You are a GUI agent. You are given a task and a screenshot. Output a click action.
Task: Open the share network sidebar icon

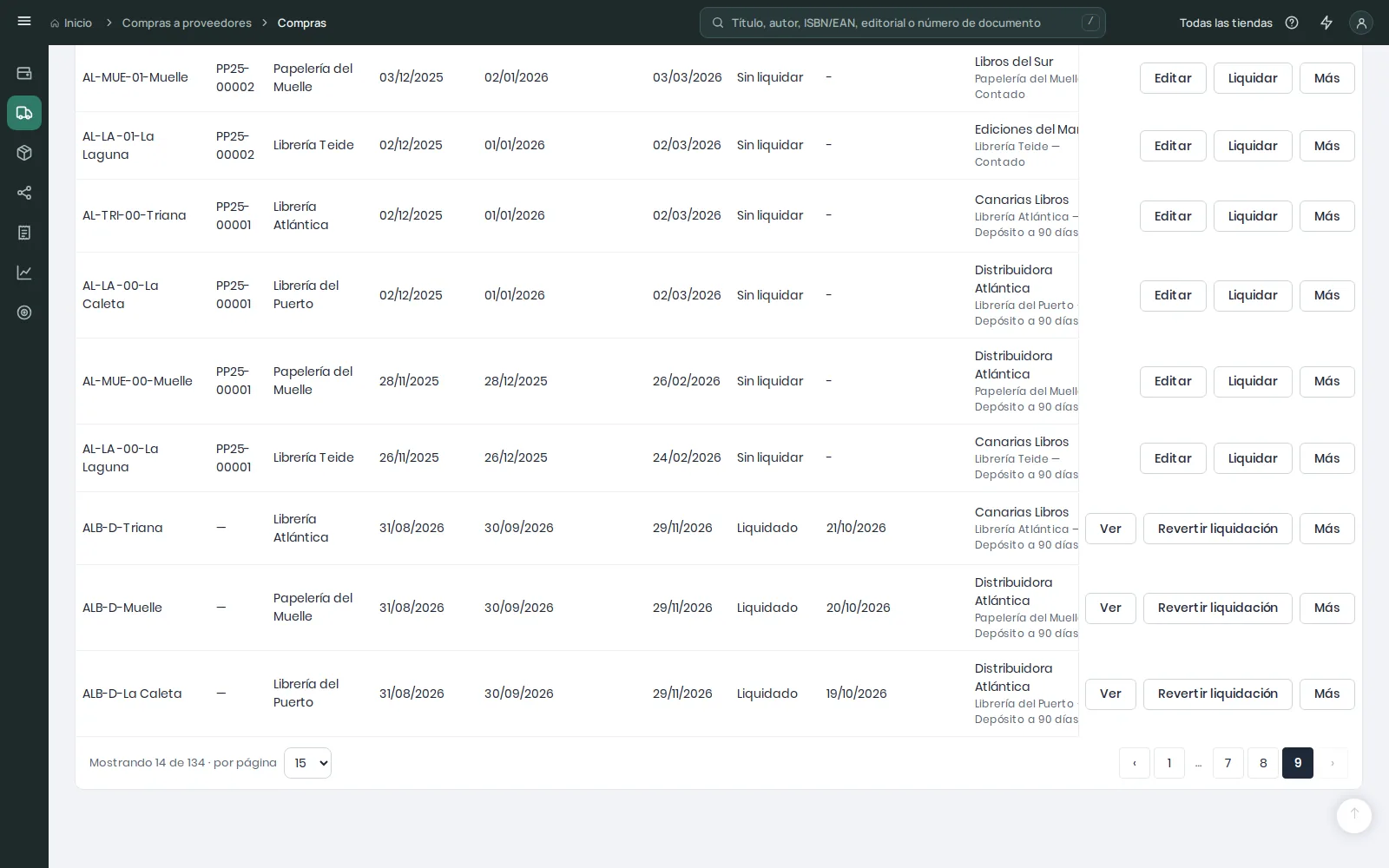pos(24,193)
